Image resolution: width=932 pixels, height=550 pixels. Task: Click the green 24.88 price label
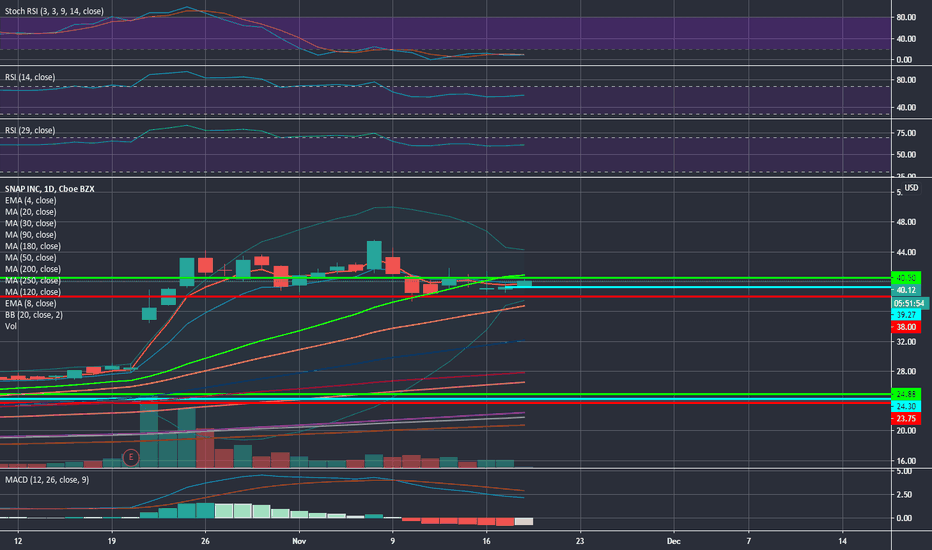(906, 394)
